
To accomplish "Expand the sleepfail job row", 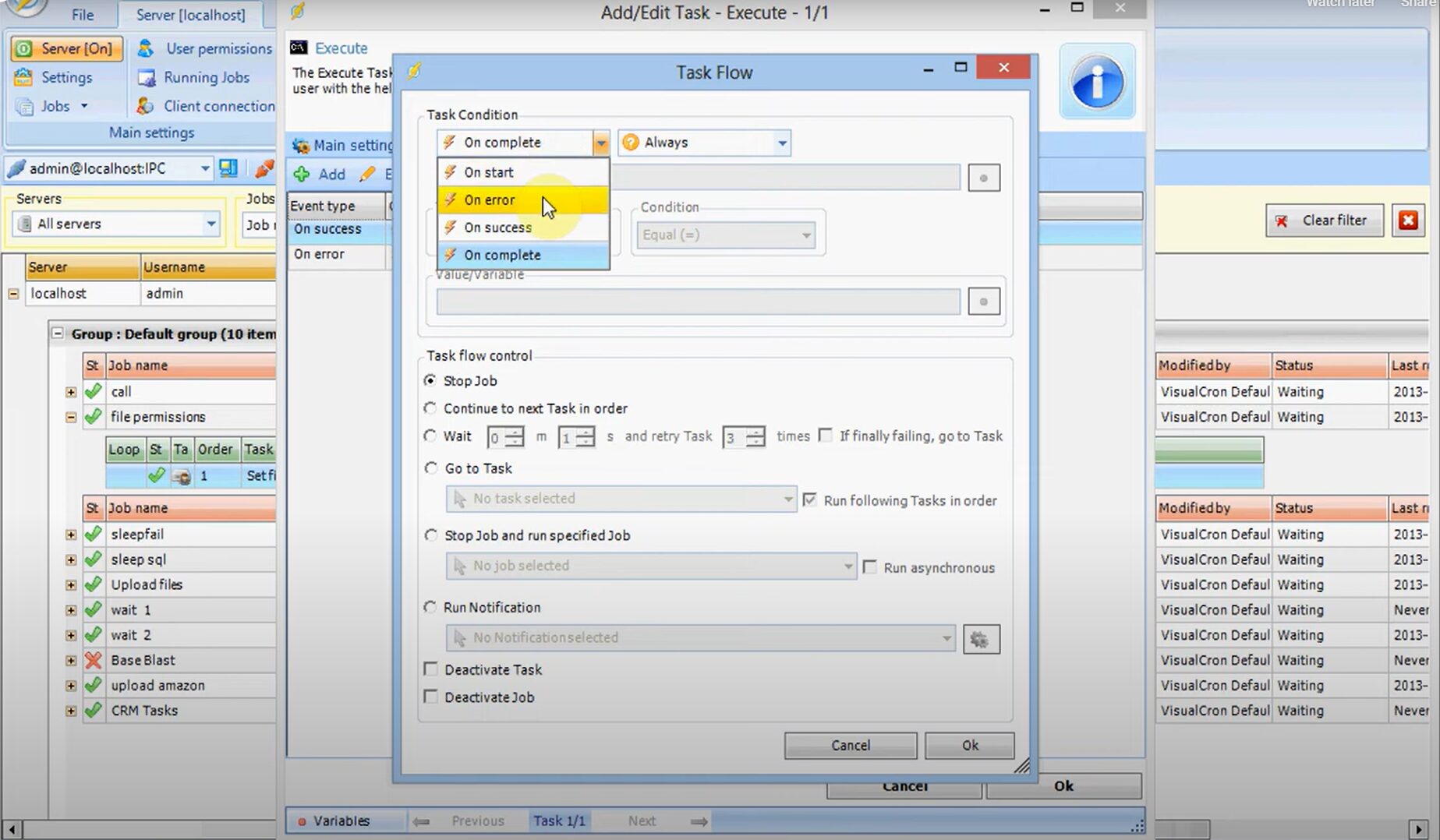I will coord(71,535).
